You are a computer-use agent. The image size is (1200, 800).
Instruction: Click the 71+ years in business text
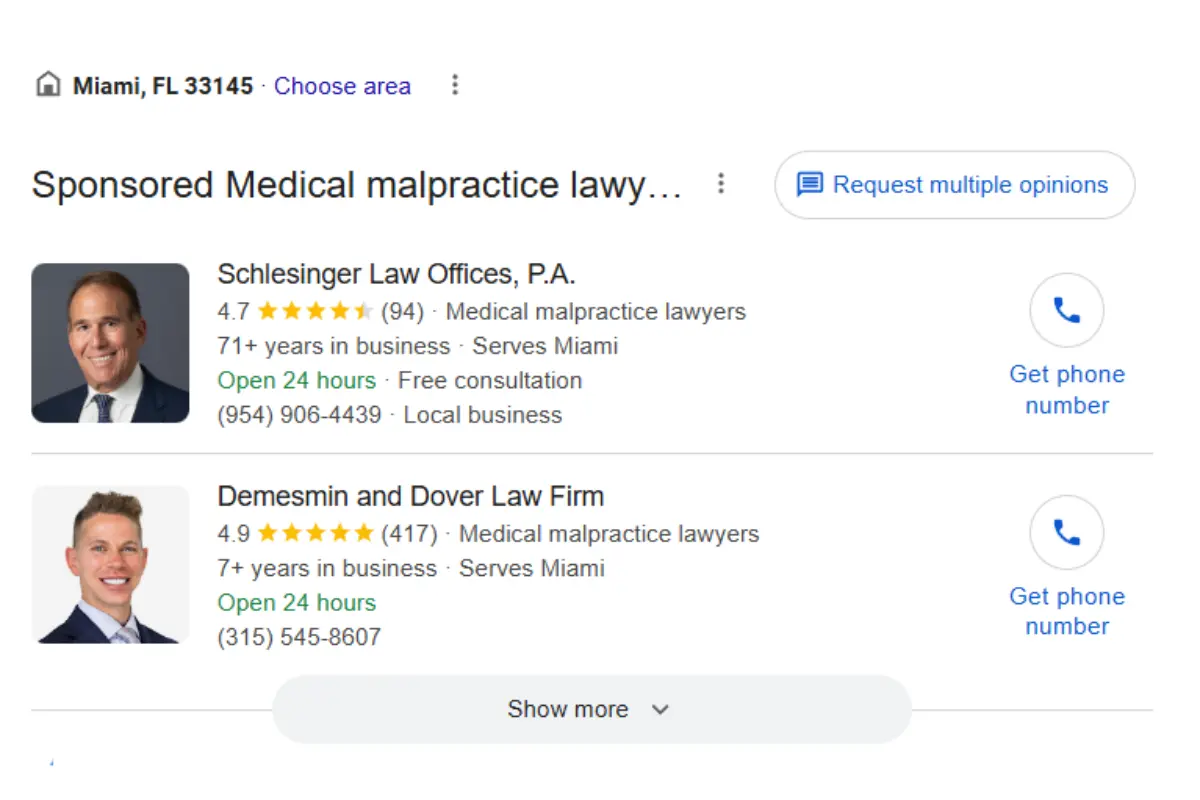tap(333, 346)
